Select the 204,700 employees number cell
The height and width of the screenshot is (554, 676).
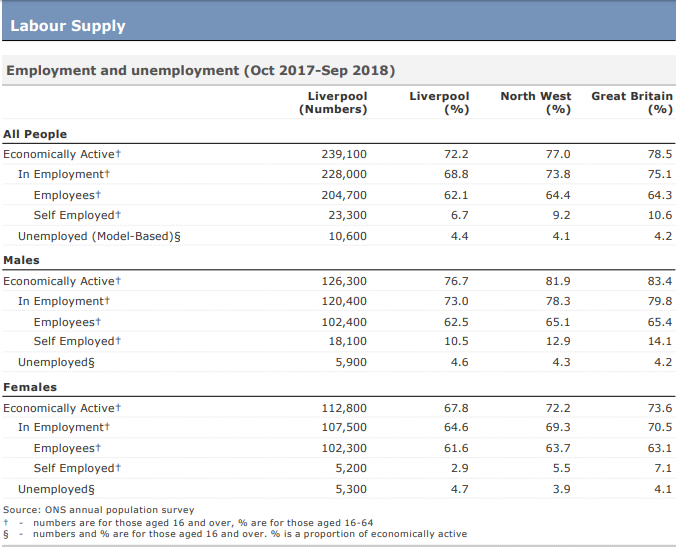[x=344, y=195]
